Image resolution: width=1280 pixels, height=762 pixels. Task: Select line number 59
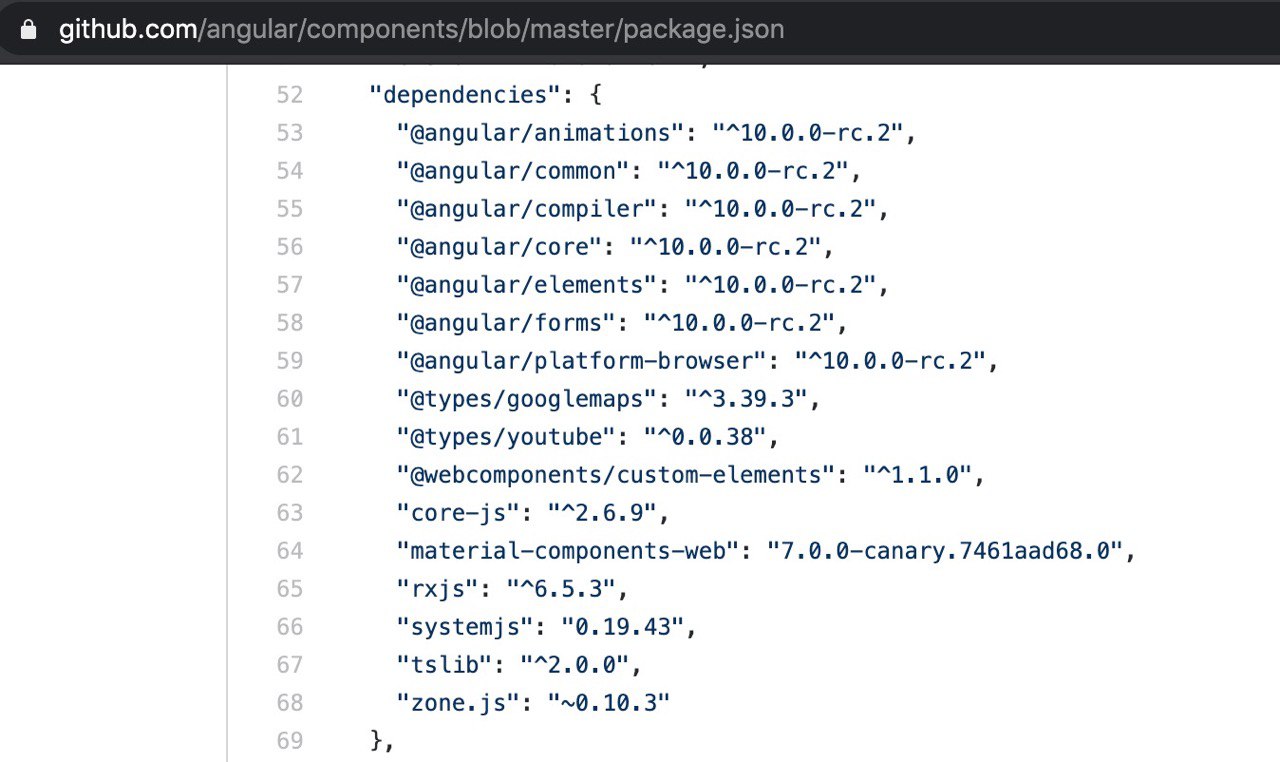point(290,361)
